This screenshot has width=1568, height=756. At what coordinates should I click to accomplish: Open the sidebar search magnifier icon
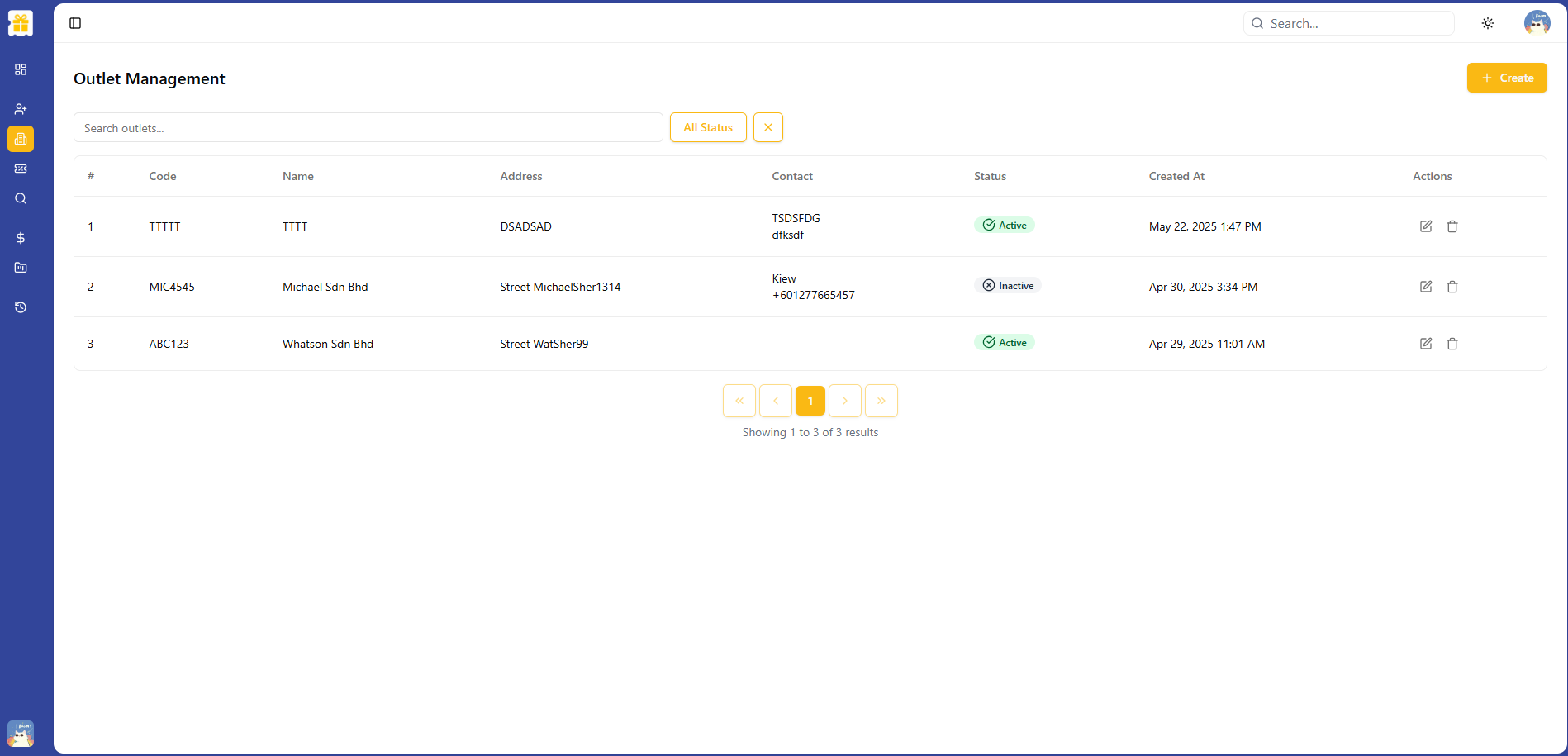[21, 198]
